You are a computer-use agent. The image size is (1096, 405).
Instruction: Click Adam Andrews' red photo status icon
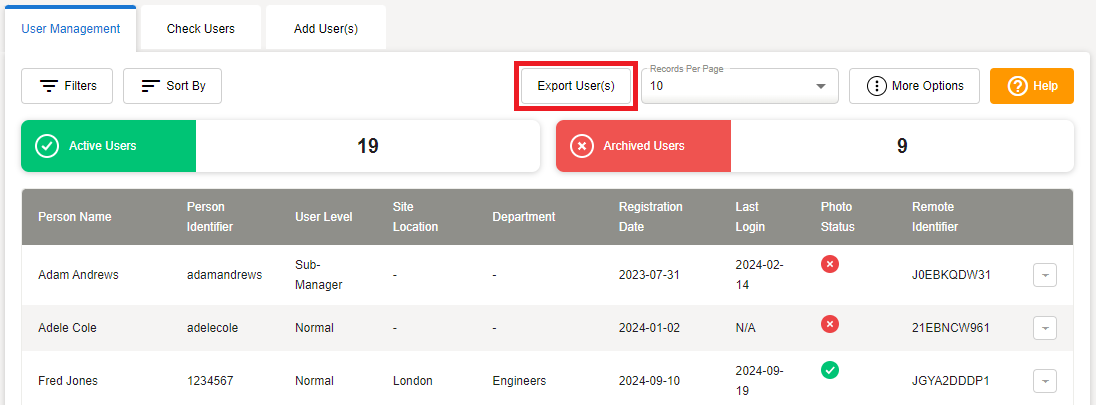[x=830, y=264]
